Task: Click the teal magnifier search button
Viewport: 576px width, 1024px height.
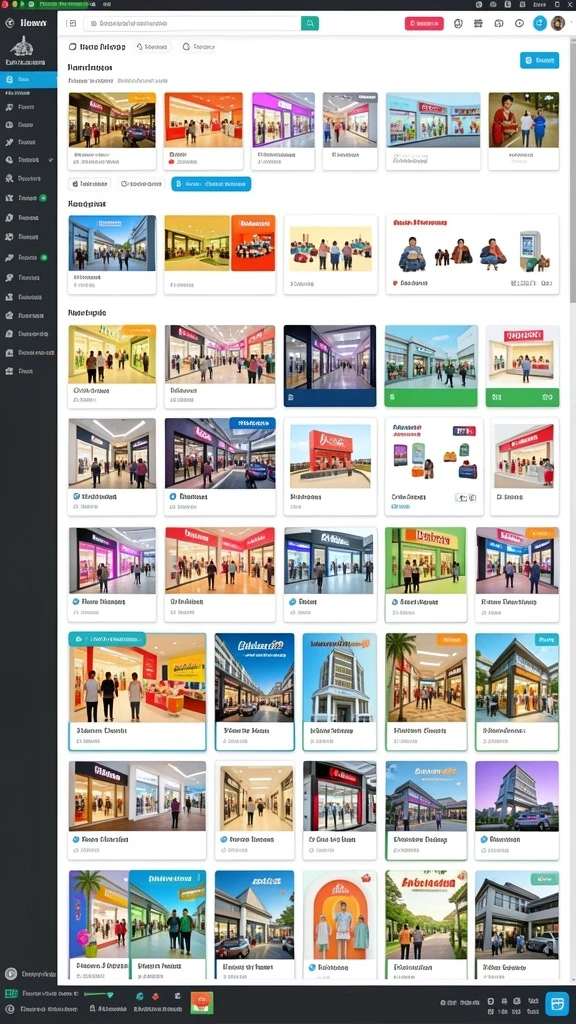Action: point(310,24)
